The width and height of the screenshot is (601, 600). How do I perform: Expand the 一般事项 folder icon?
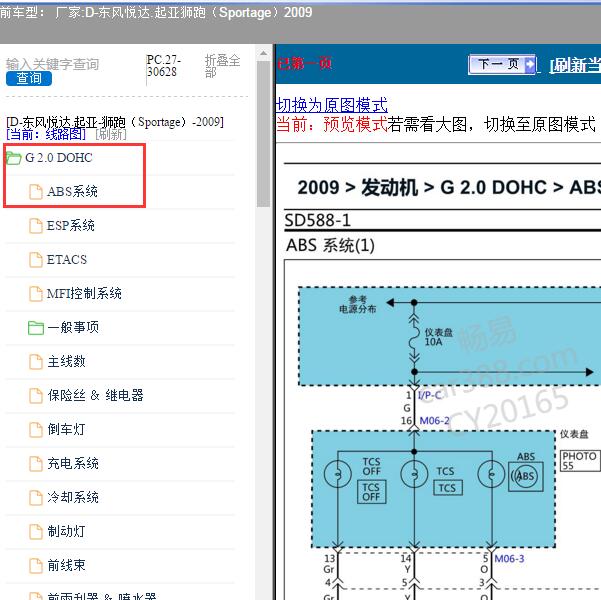[x=36, y=328]
